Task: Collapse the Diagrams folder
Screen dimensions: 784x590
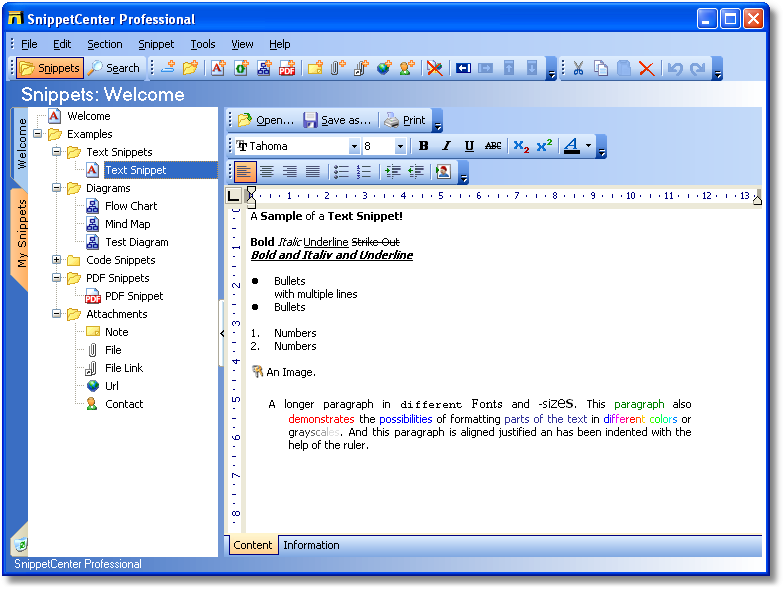Action: pos(56,188)
